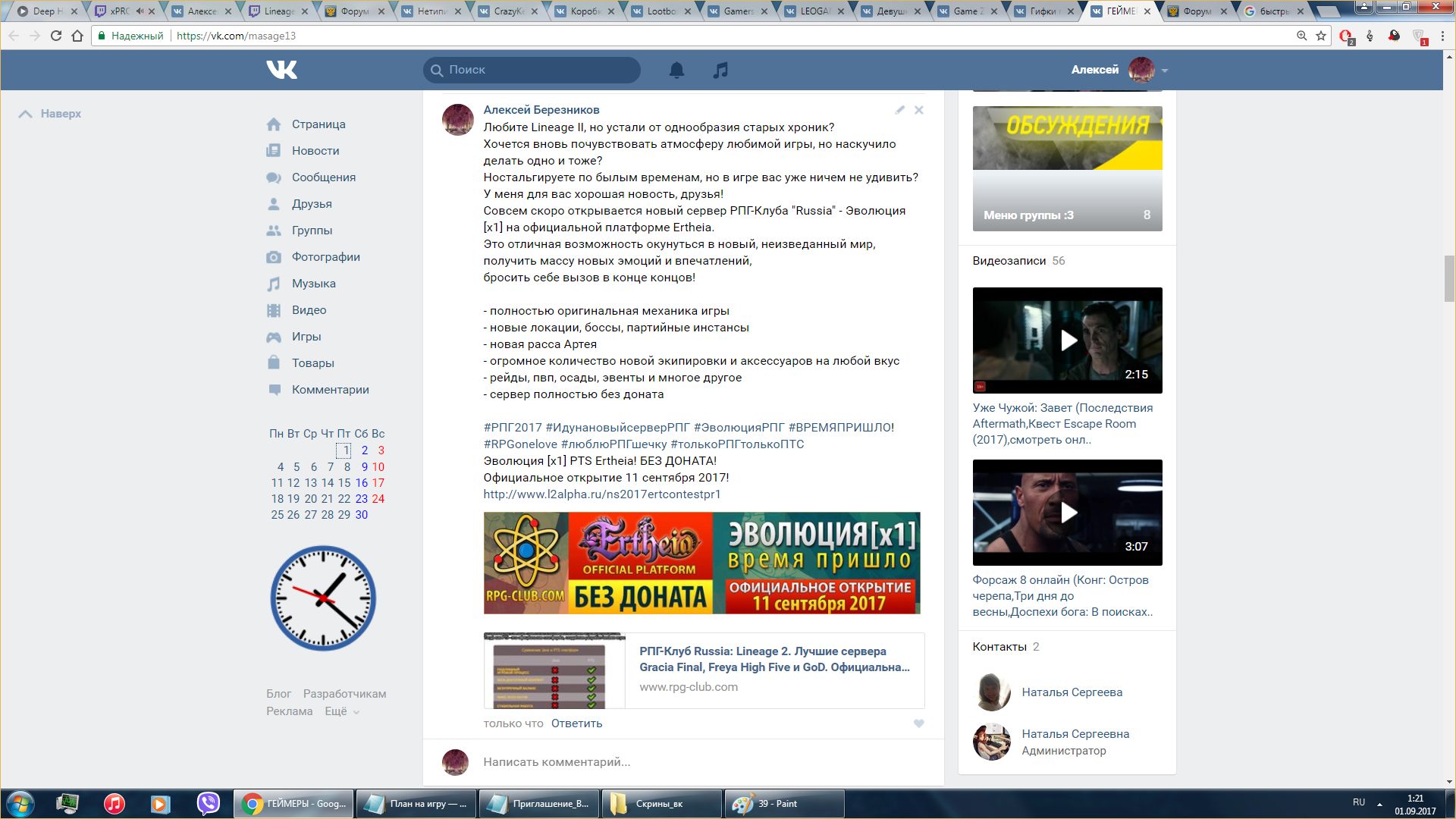The height and width of the screenshot is (819, 1456).
Task: Open Viber from the taskbar
Action: tap(208, 804)
